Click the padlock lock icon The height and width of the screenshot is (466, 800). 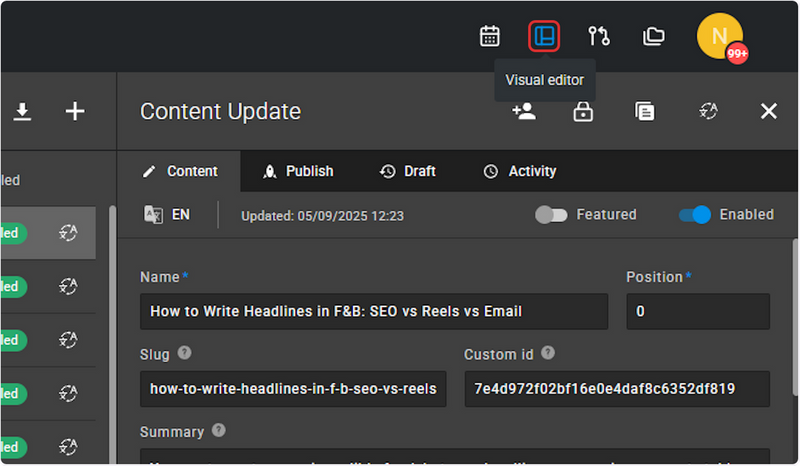click(583, 111)
